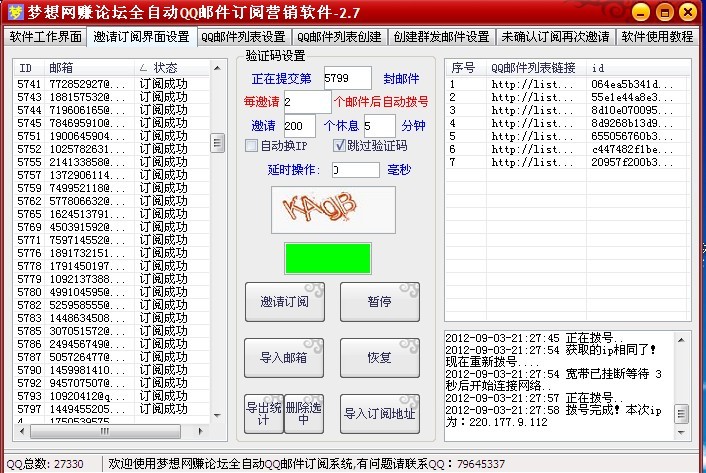Open the 软件使用教程 tab
This screenshot has height=473, width=706.
(x=657, y=37)
